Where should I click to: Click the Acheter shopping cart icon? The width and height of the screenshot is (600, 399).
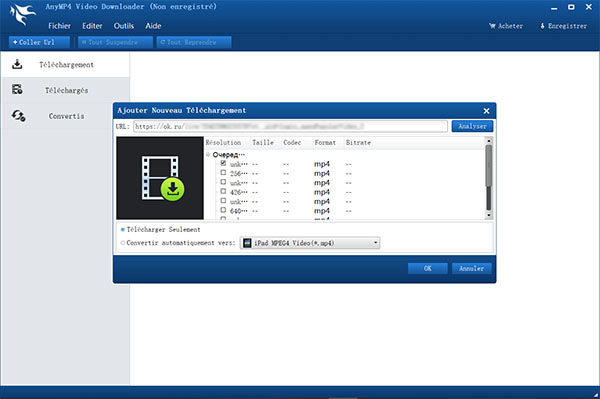492,26
